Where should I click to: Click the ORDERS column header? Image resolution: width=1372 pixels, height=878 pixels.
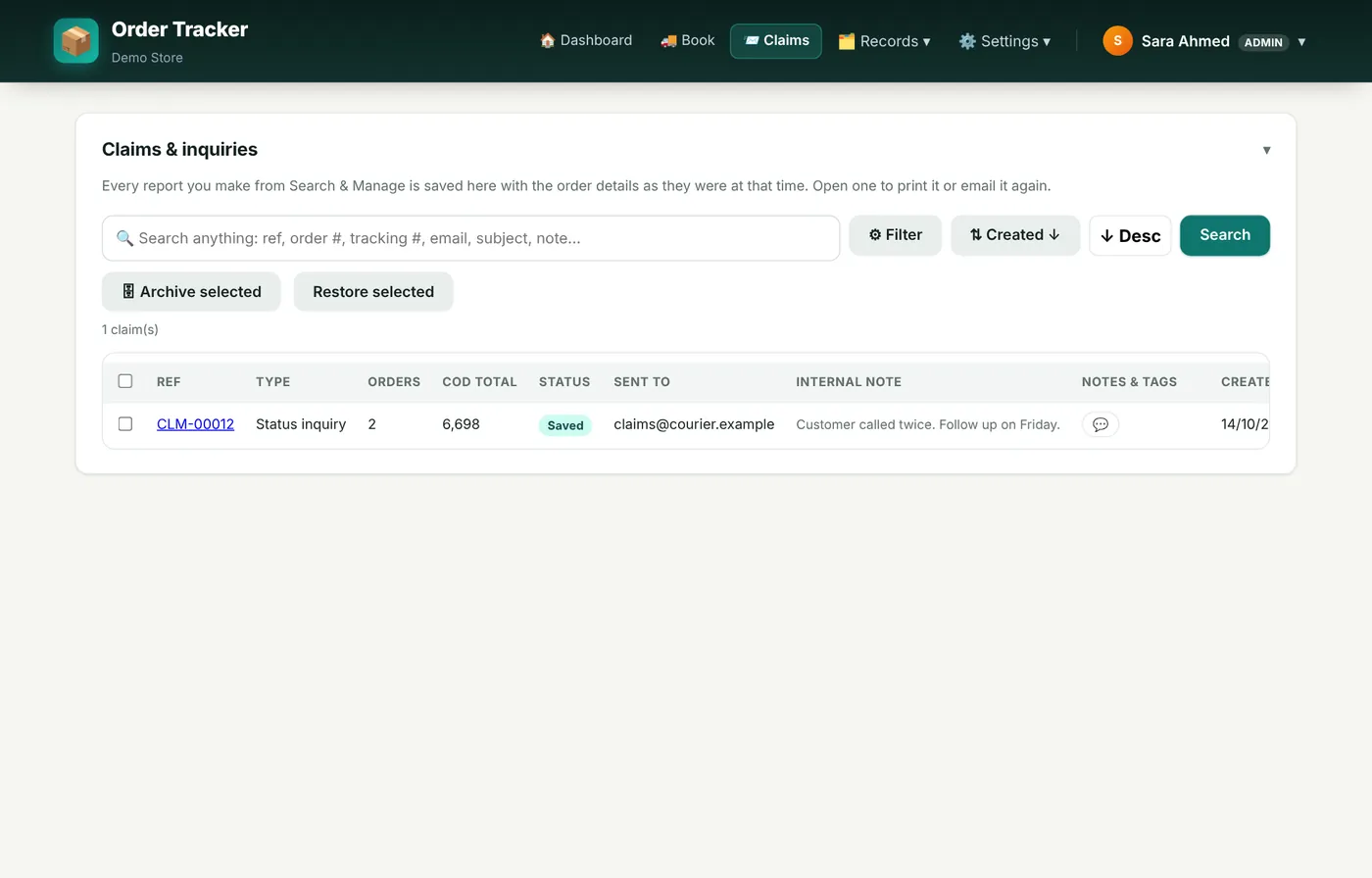(394, 382)
